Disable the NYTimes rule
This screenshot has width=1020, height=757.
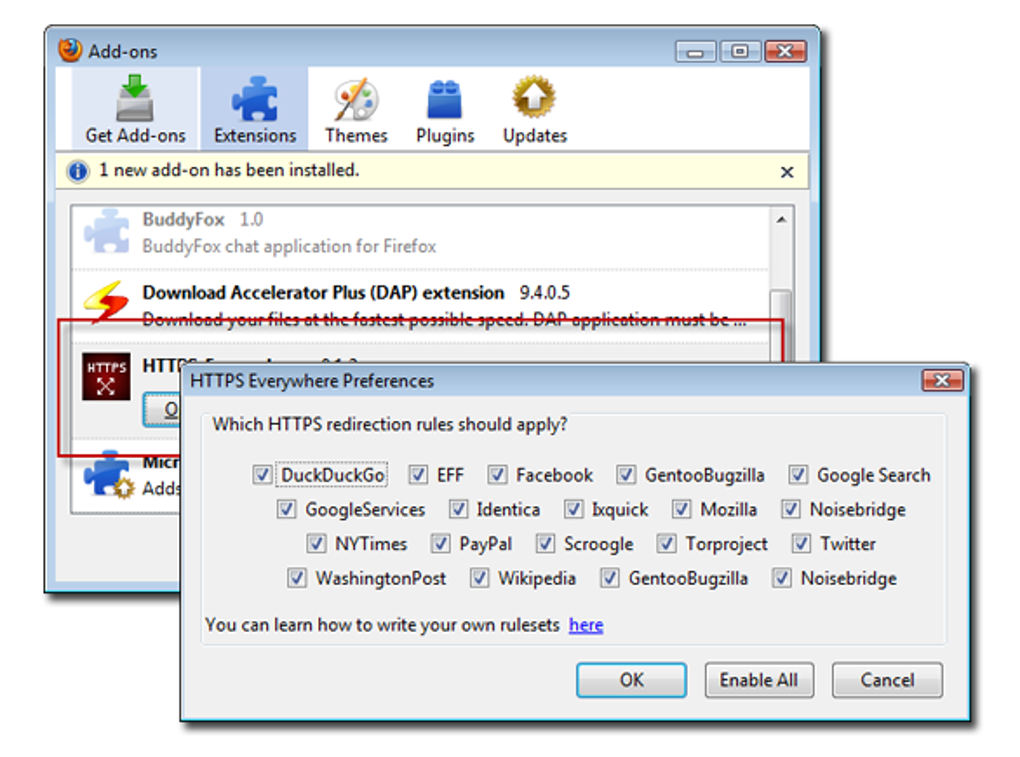pos(316,544)
